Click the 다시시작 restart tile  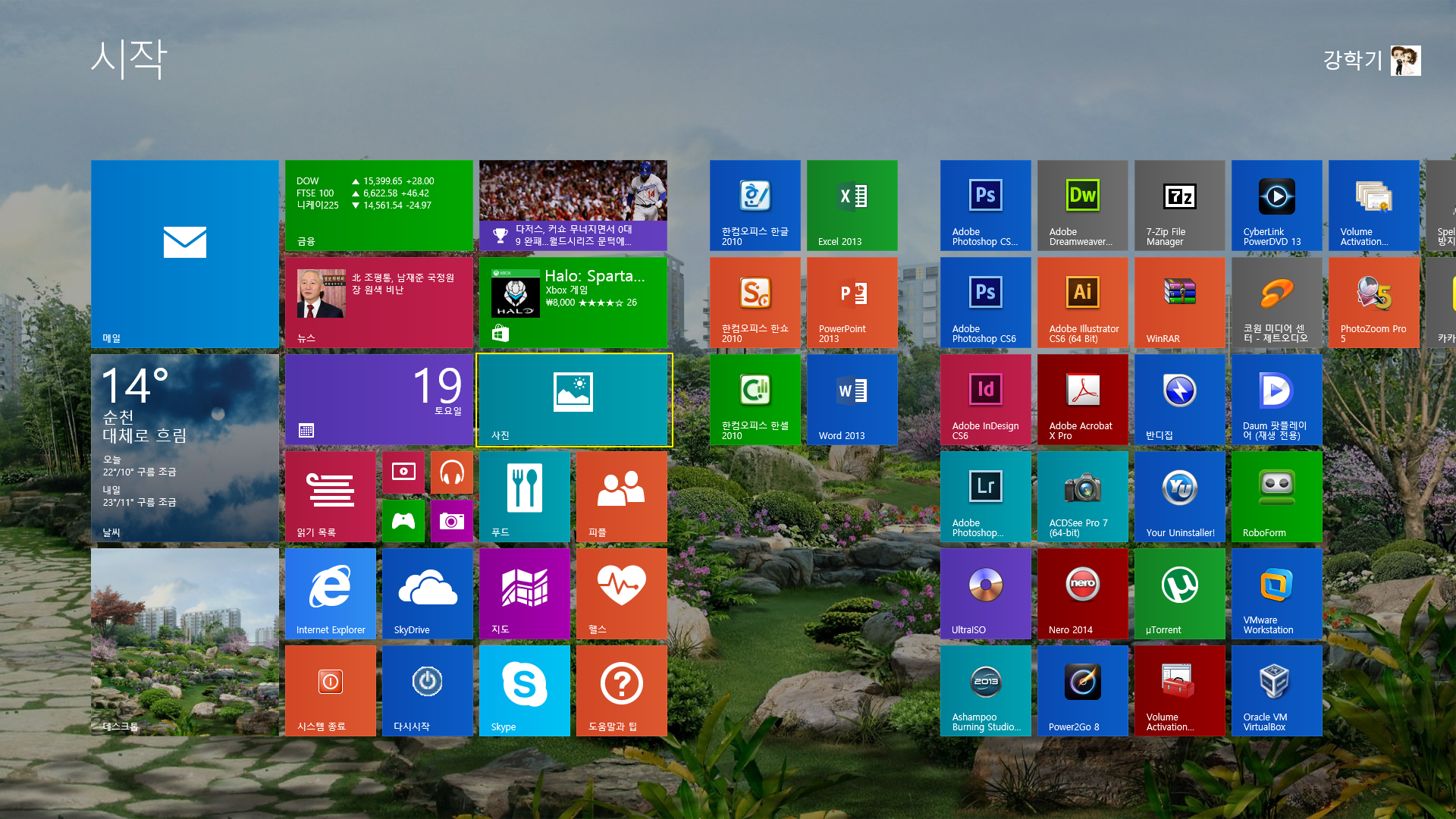point(428,691)
